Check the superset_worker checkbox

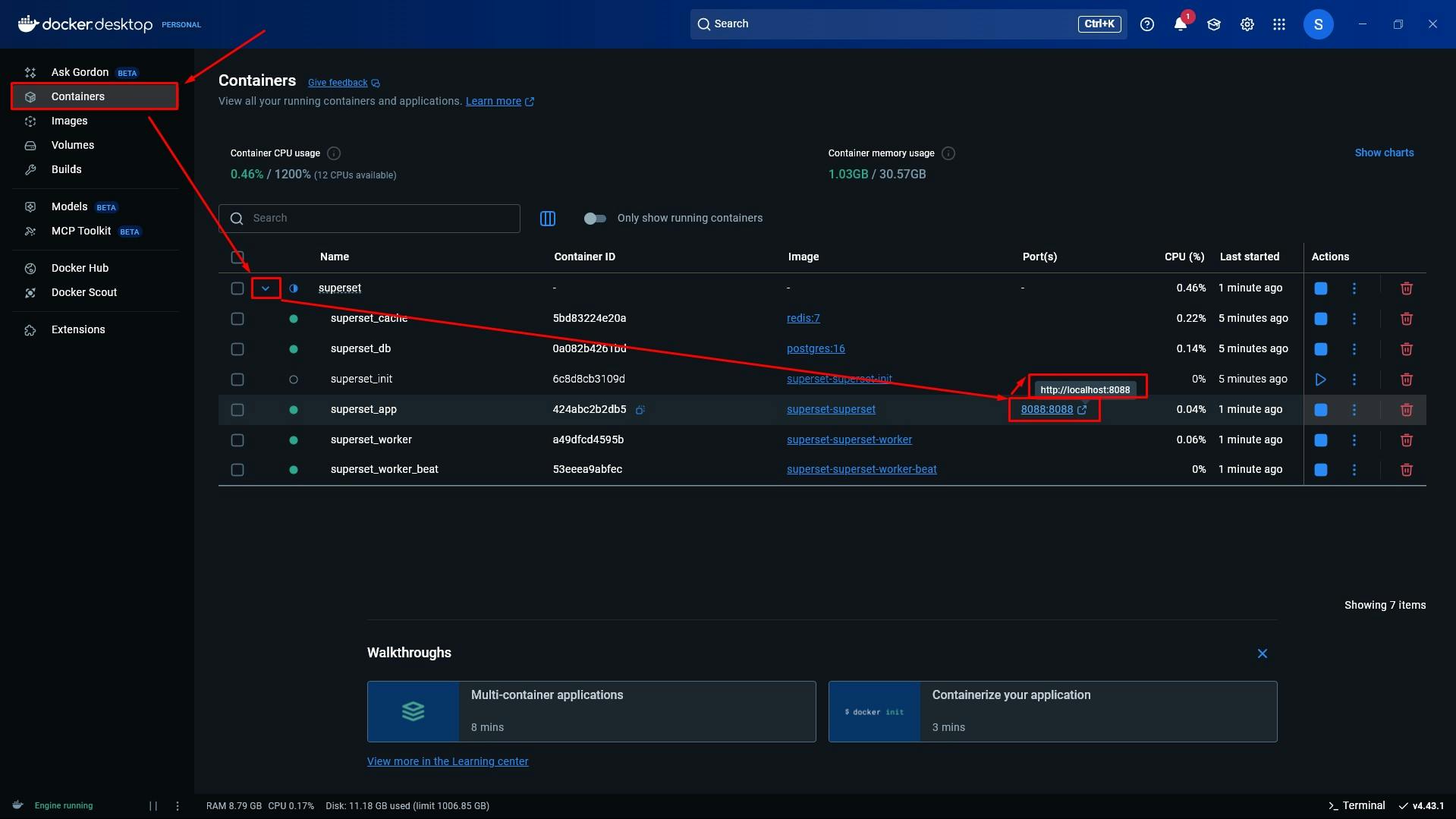click(x=237, y=440)
